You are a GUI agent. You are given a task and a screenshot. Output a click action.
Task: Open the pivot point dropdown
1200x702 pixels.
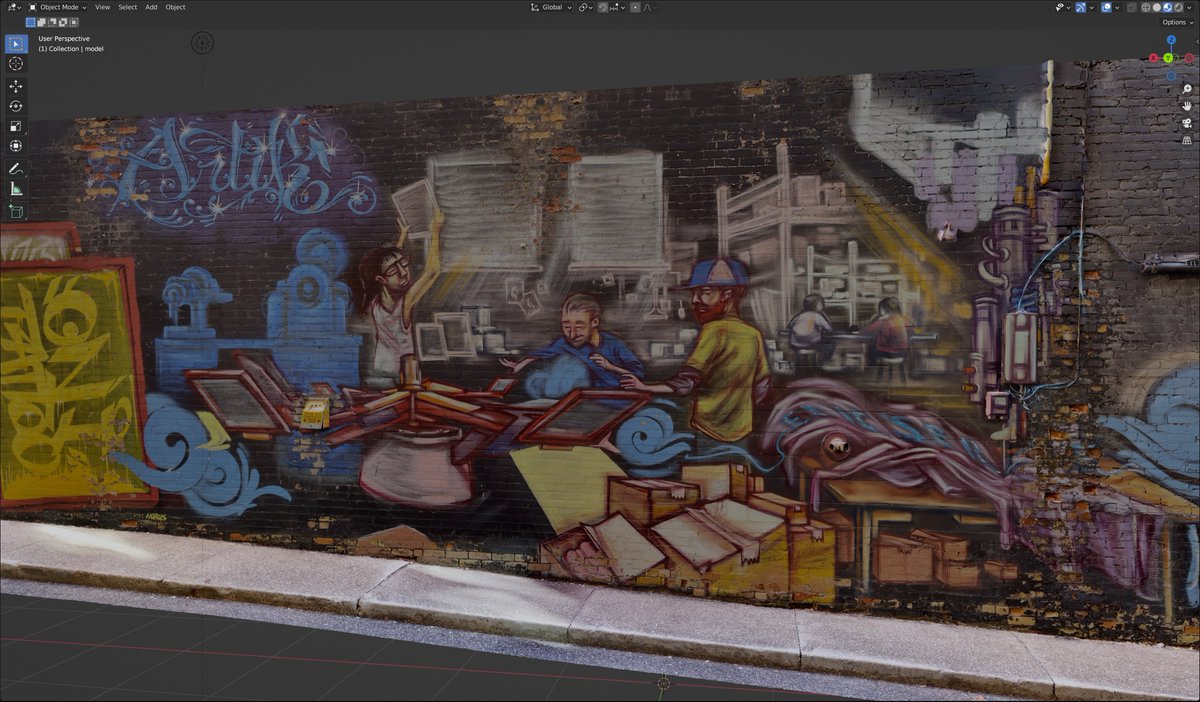(x=586, y=7)
